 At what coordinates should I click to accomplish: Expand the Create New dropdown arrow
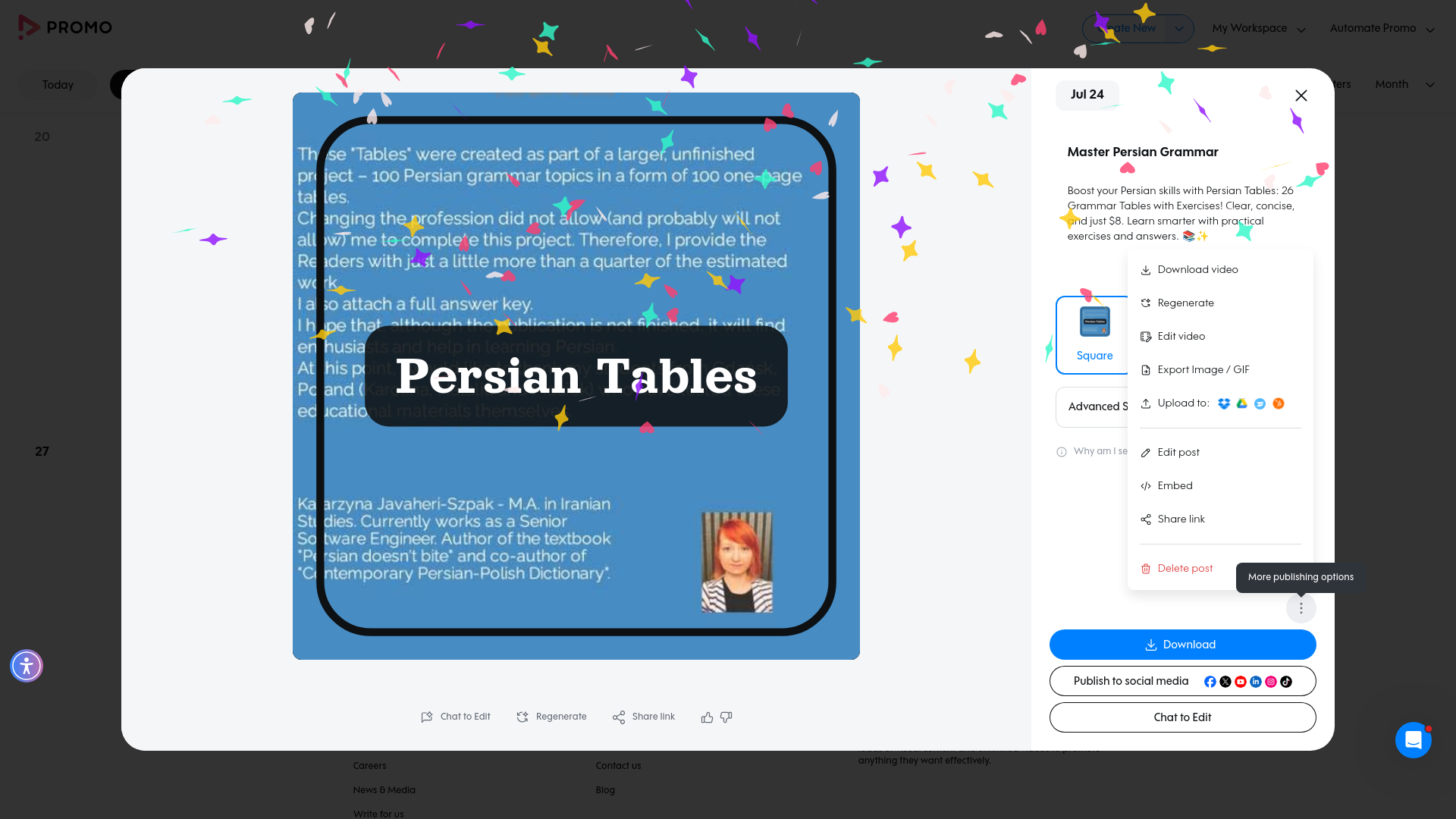(x=1179, y=29)
